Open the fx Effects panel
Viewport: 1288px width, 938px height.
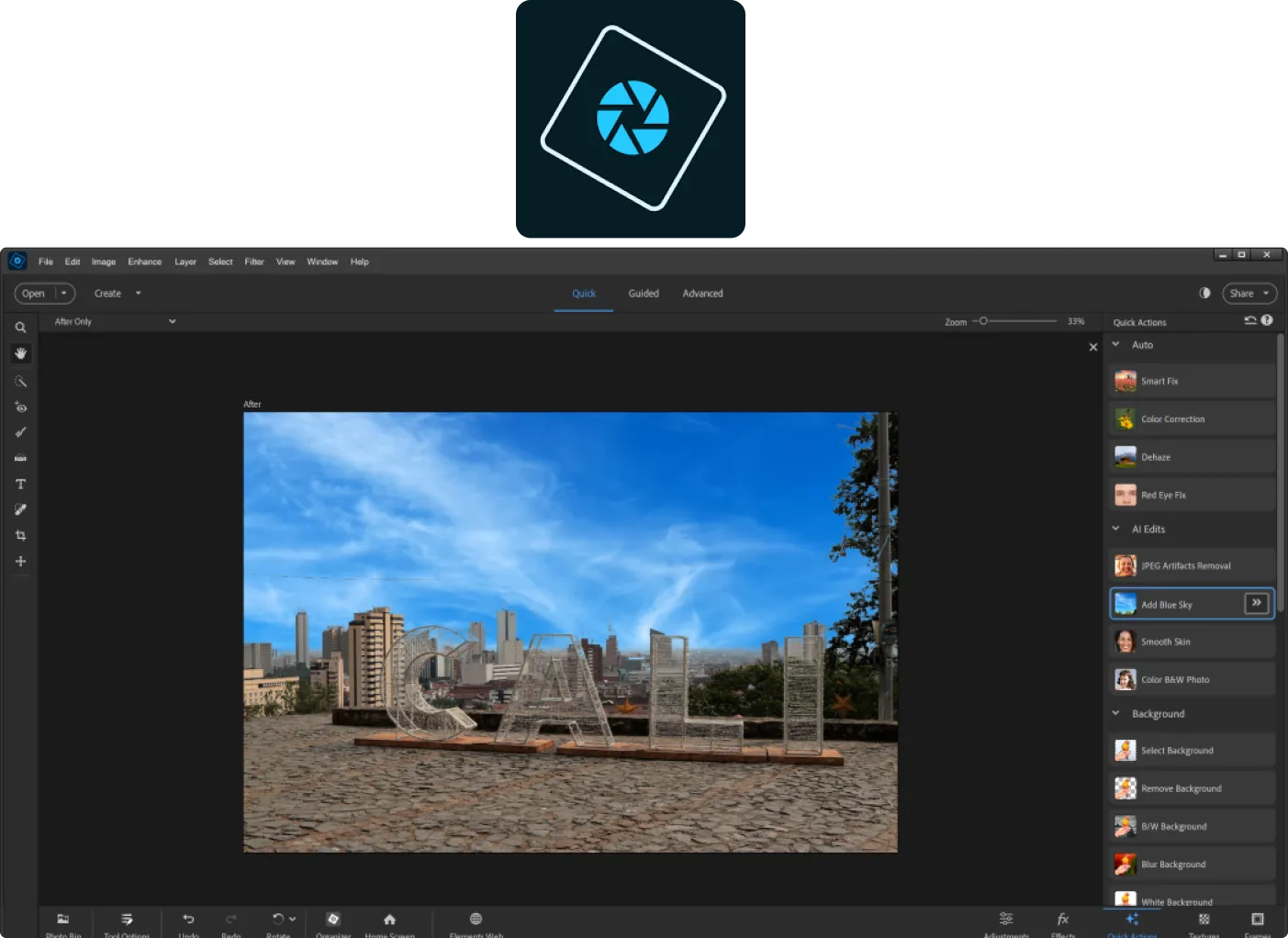tap(1063, 923)
